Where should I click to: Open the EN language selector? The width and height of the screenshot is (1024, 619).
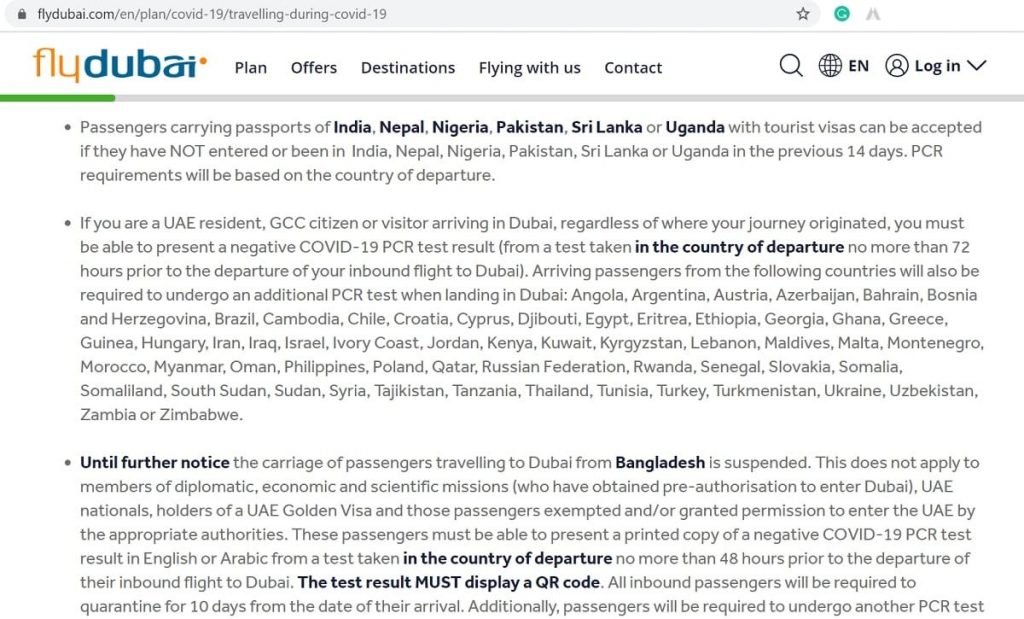tap(858, 66)
